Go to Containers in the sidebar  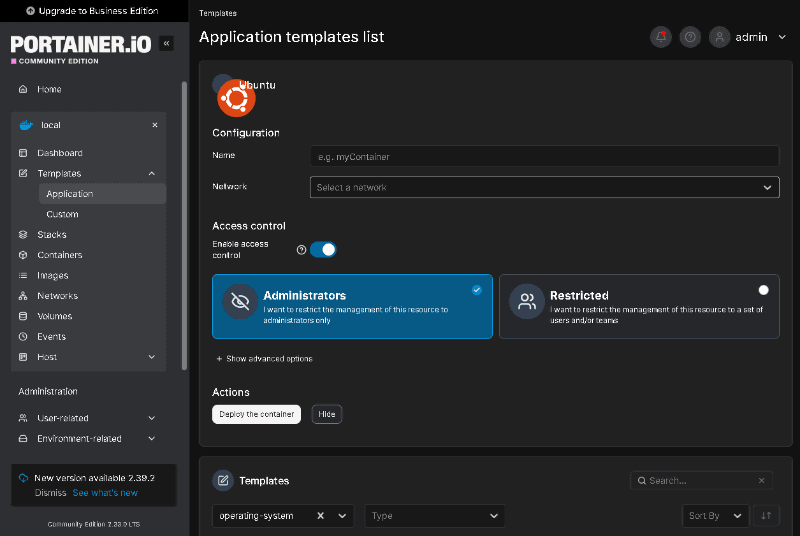click(60, 255)
